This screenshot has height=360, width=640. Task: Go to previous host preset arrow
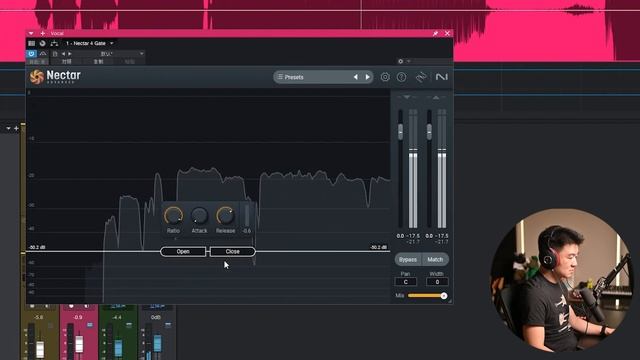pos(63,53)
